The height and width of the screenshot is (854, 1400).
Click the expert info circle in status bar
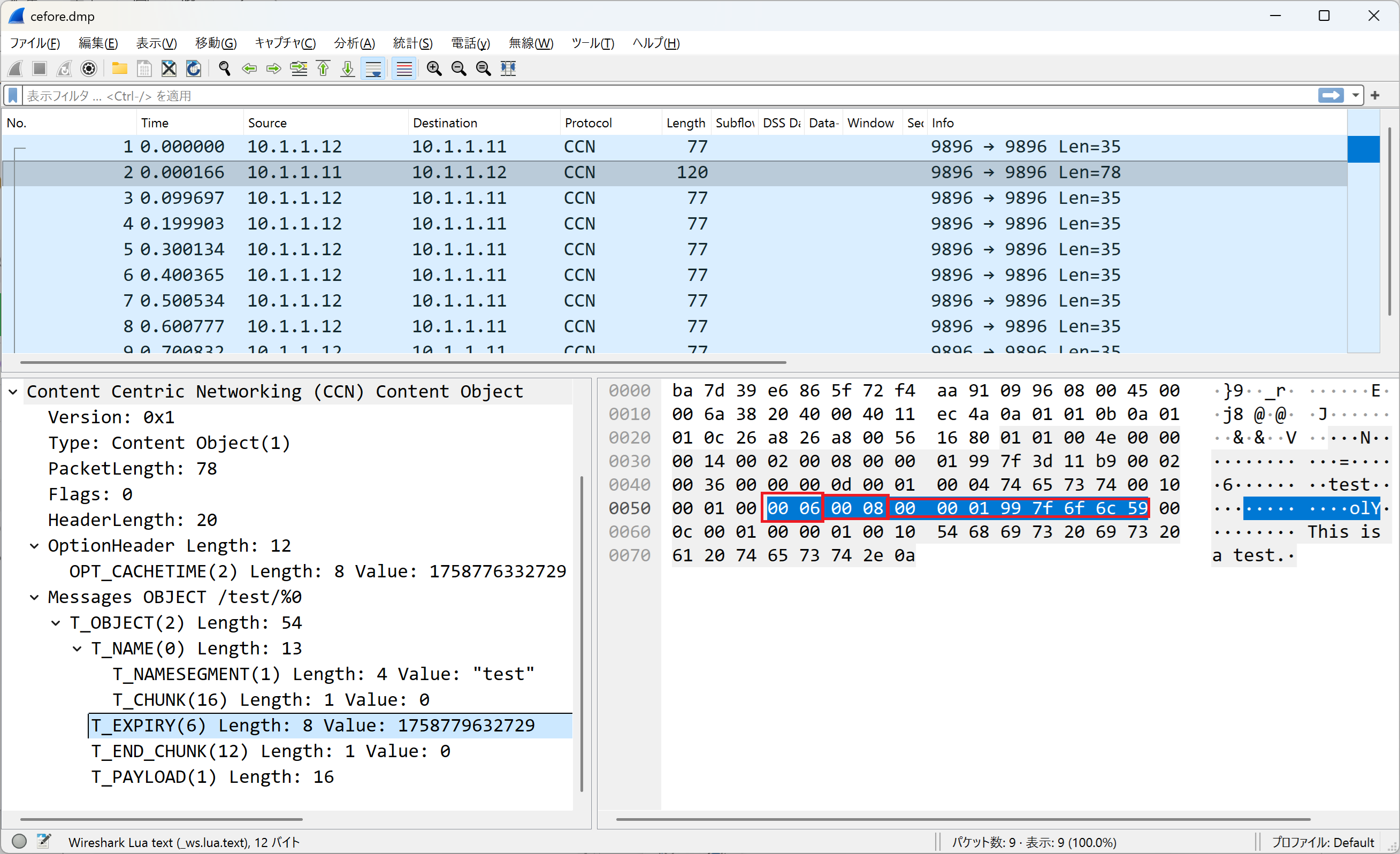19,841
